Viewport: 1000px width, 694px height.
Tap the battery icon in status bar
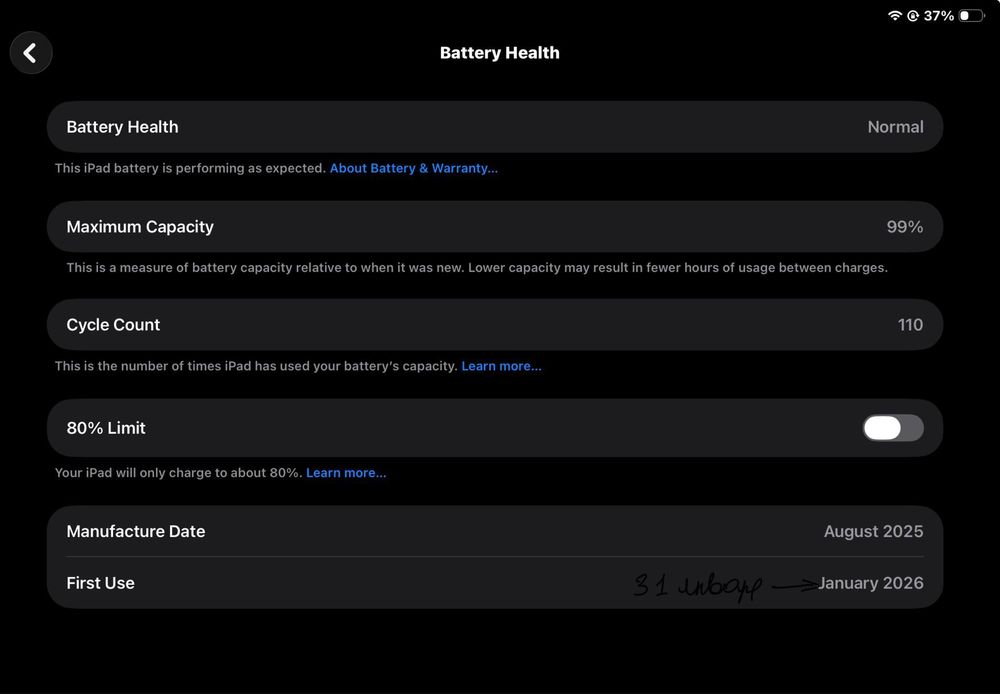(971, 15)
